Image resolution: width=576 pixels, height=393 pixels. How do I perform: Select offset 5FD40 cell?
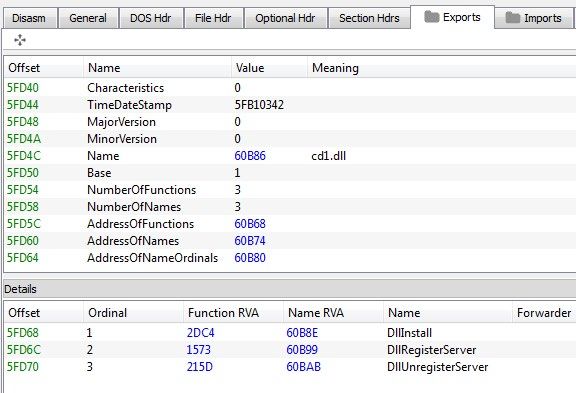23,88
